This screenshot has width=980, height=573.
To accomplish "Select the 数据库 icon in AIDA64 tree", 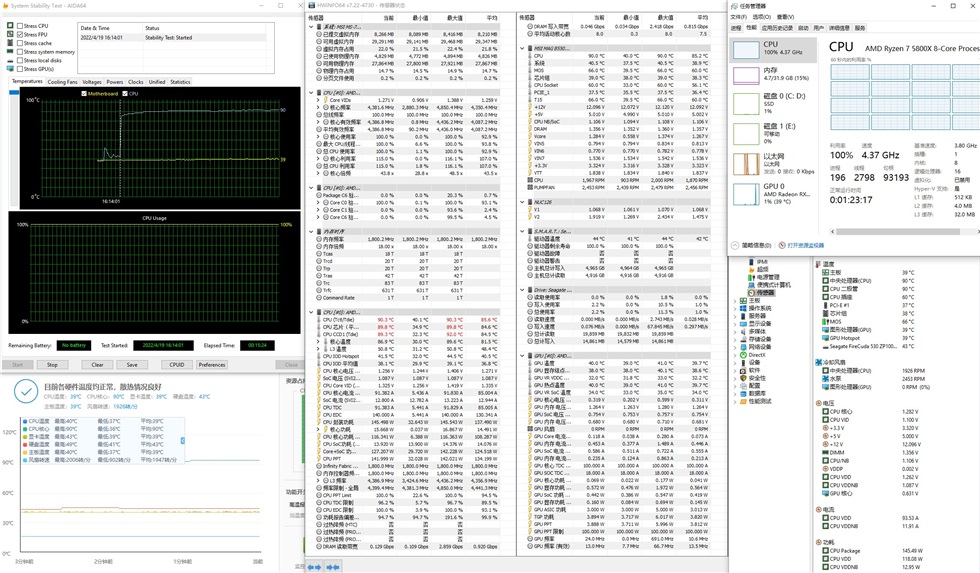I will 743,394.
